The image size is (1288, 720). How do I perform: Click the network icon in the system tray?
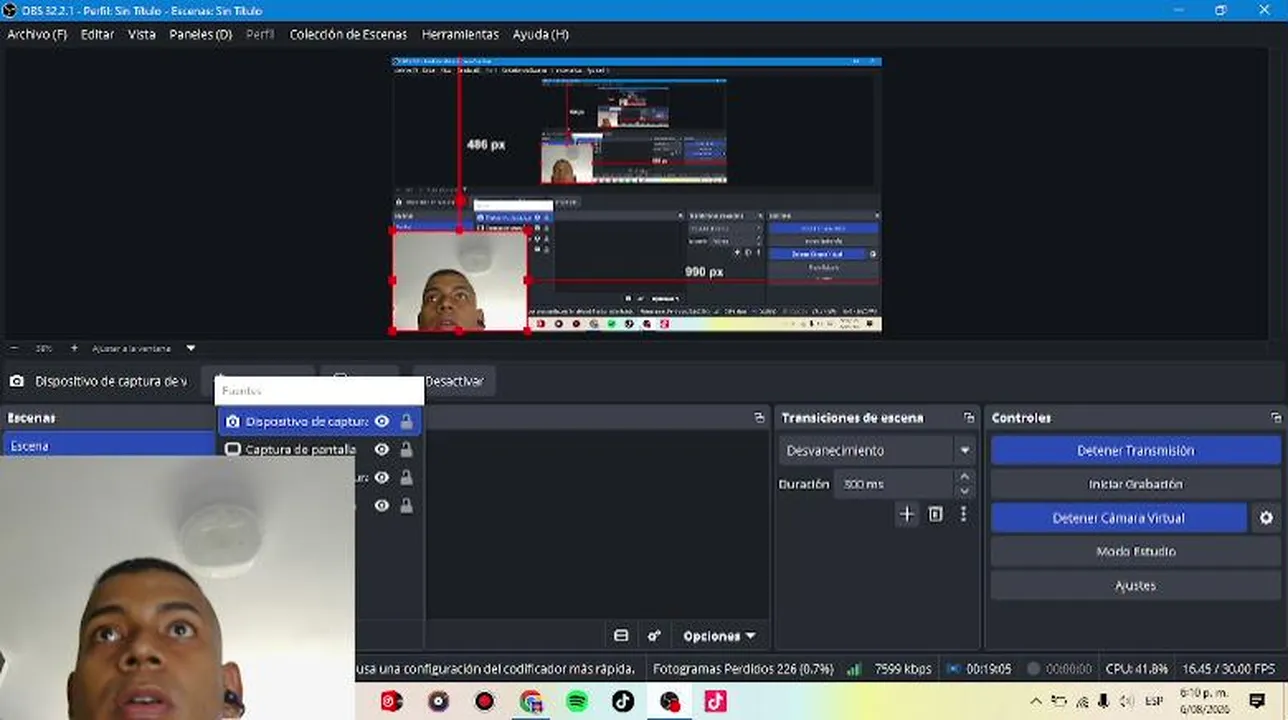pyautogui.click(x=1081, y=700)
